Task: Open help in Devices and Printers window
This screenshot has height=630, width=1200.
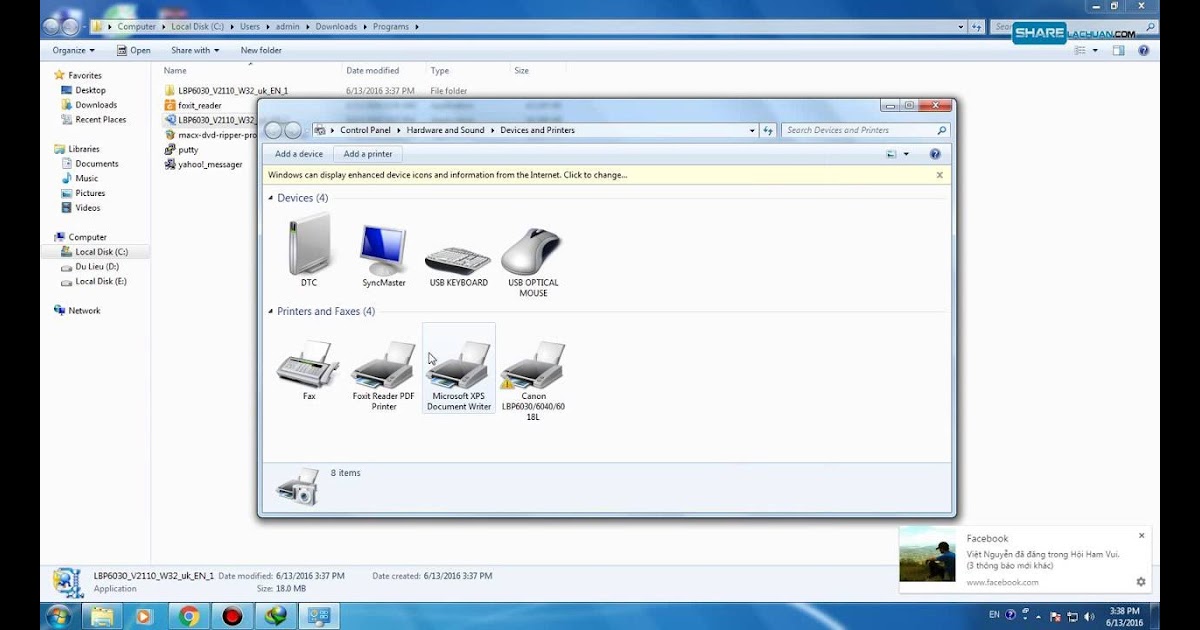Action: pos(935,154)
